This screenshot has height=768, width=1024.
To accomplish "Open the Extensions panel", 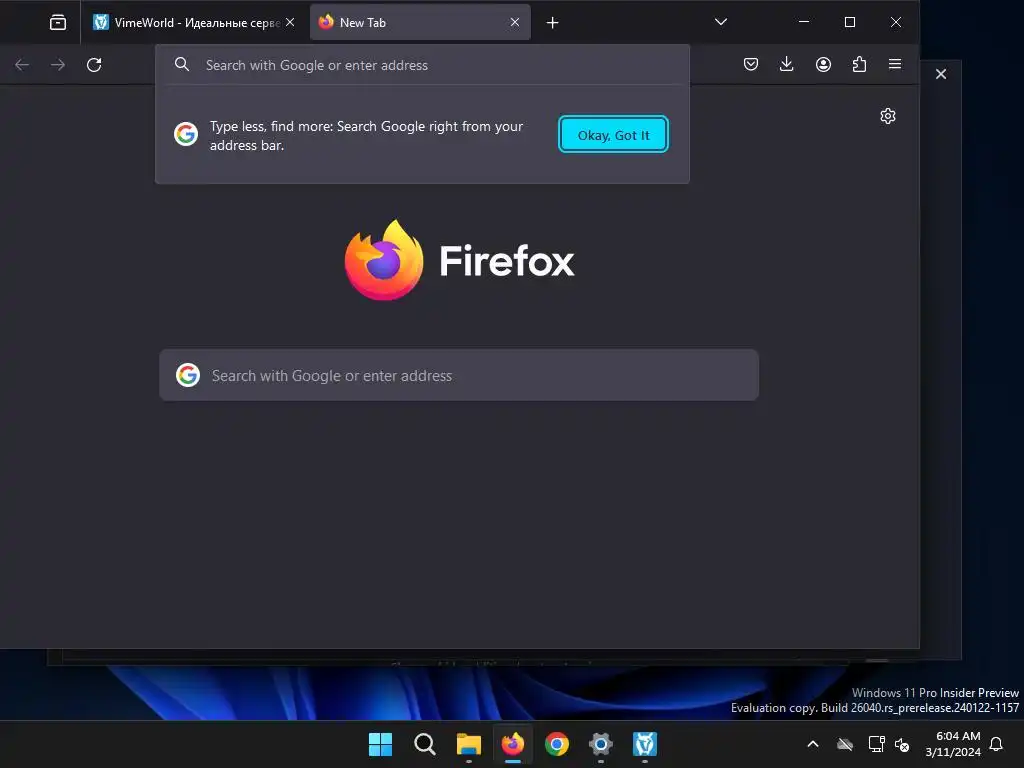I will 859,64.
